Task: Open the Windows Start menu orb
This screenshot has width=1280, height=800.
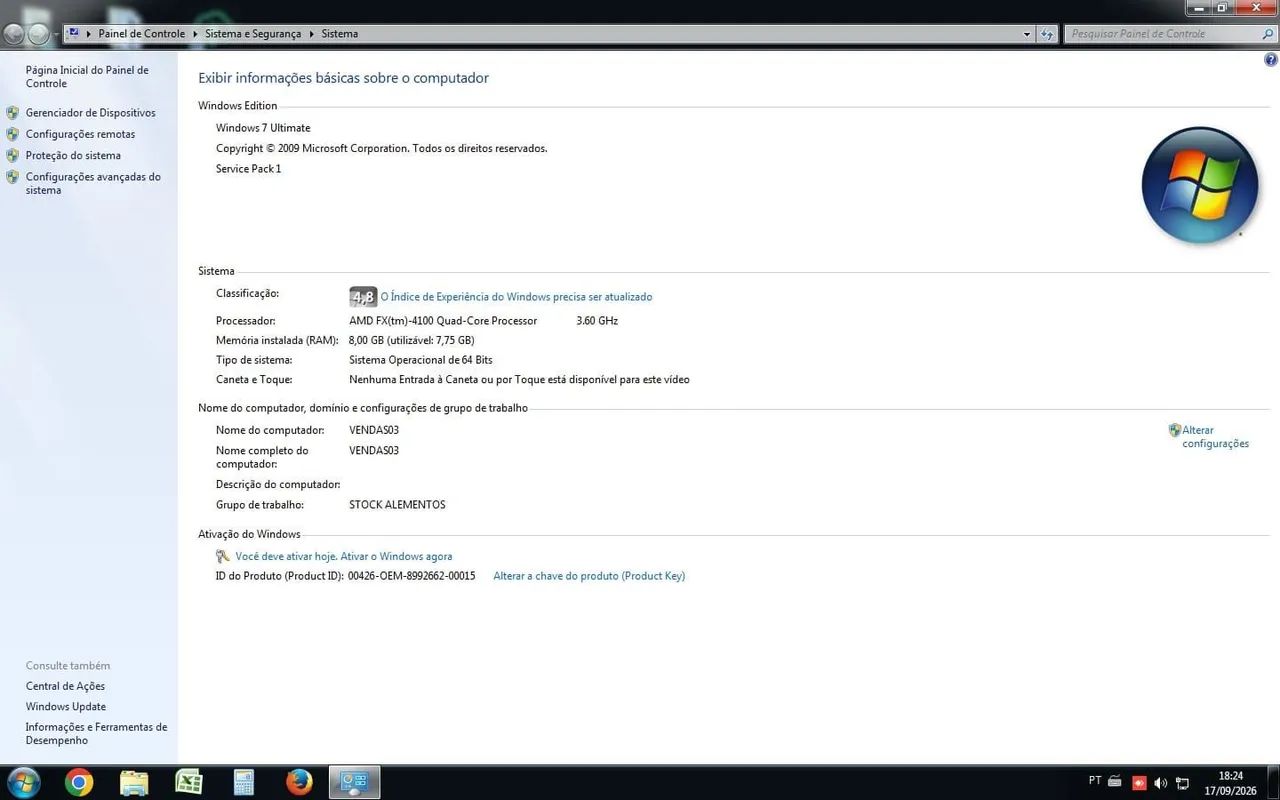Action: pyautogui.click(x=22, y=782)
